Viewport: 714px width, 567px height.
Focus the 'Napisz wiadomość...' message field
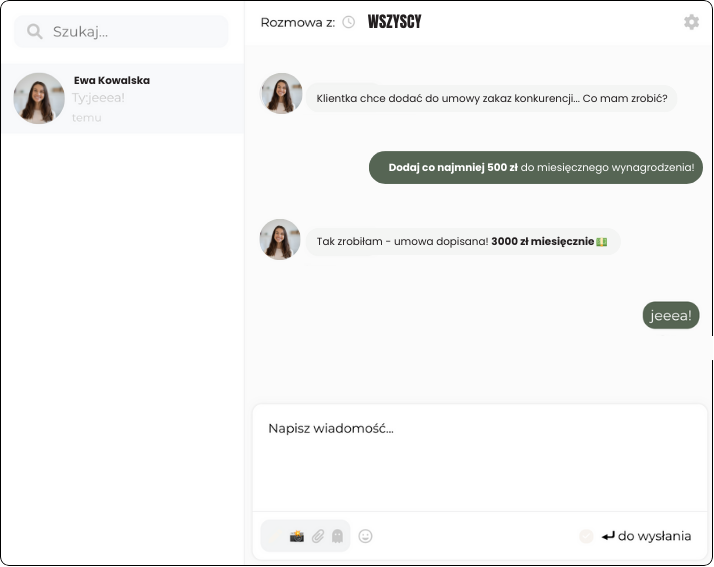pos(478,456)
